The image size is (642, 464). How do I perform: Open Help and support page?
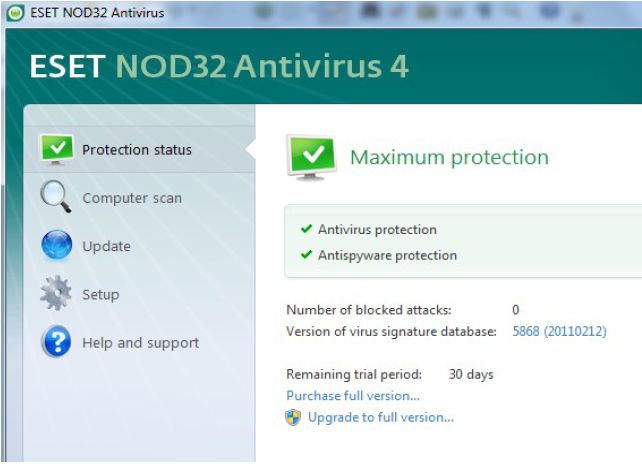(140, 343)
